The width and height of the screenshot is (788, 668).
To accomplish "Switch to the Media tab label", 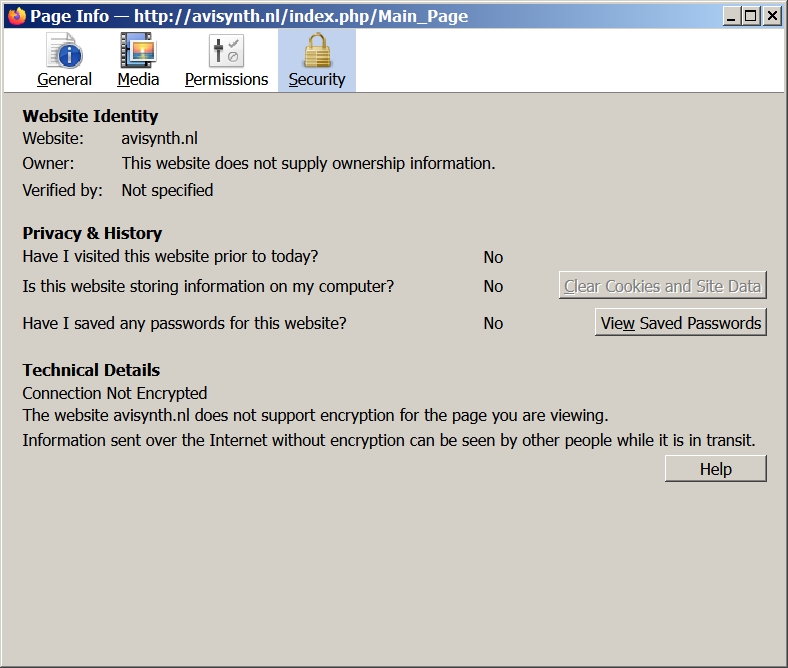I will coord(138,79).
